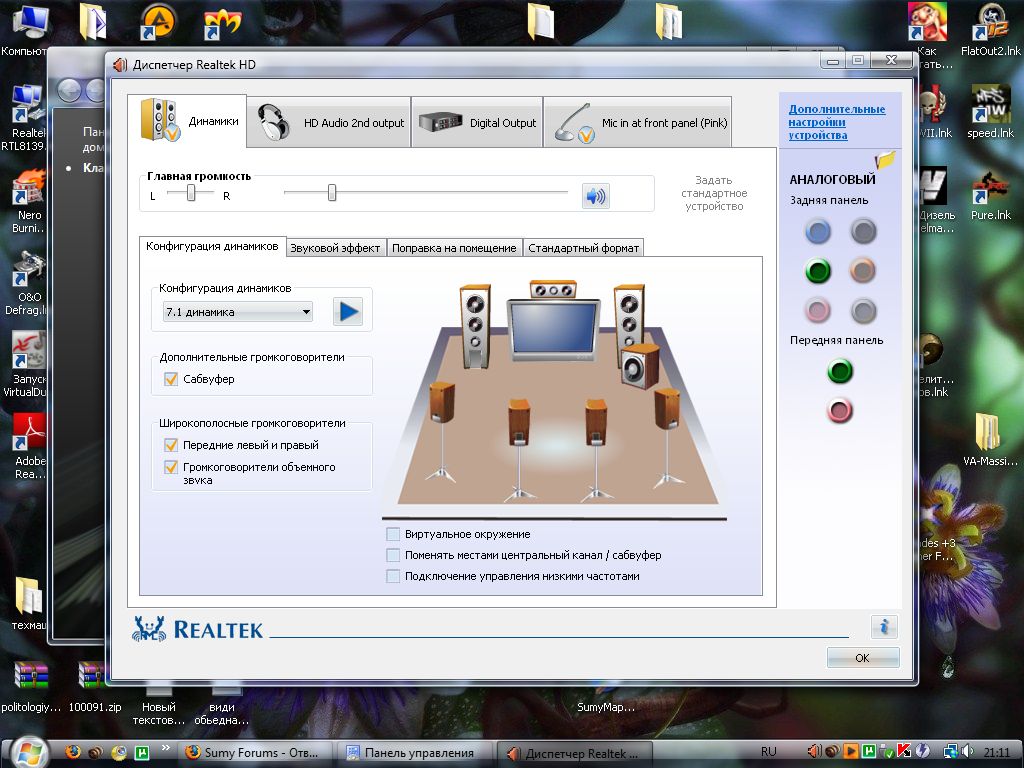Click the blue rear panel audio jack
Image resolution: width=1024 pixels, height=768 pixels.
[x=819, y=232]
